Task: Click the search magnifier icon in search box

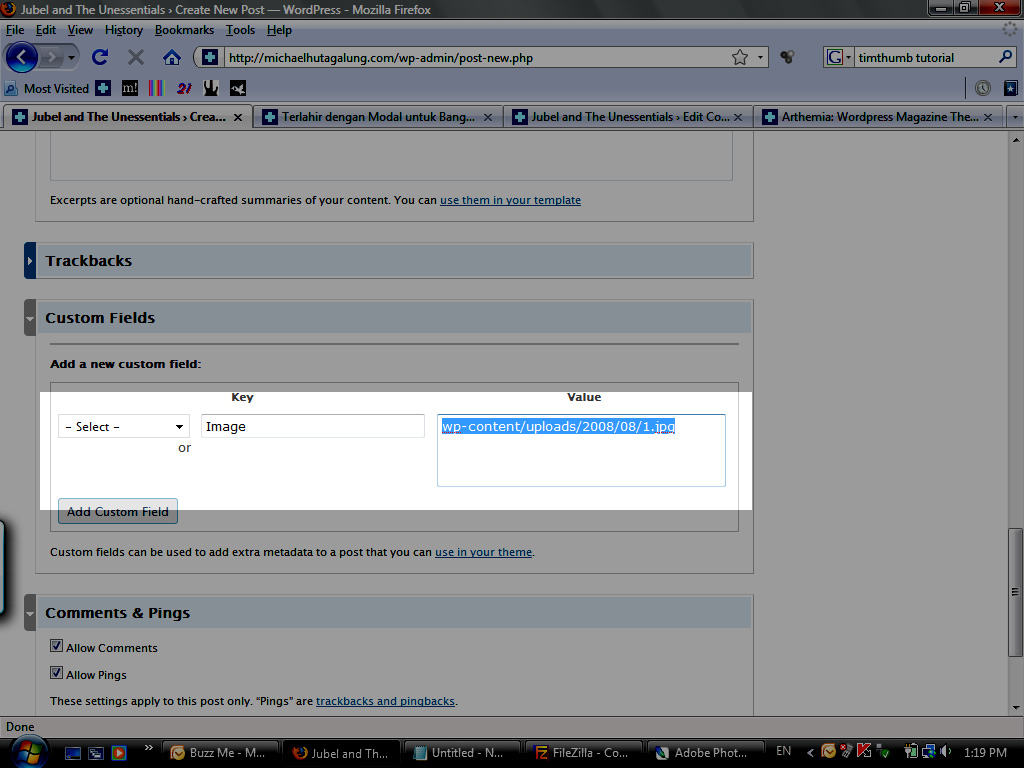Action: [x=1006, y=57]
